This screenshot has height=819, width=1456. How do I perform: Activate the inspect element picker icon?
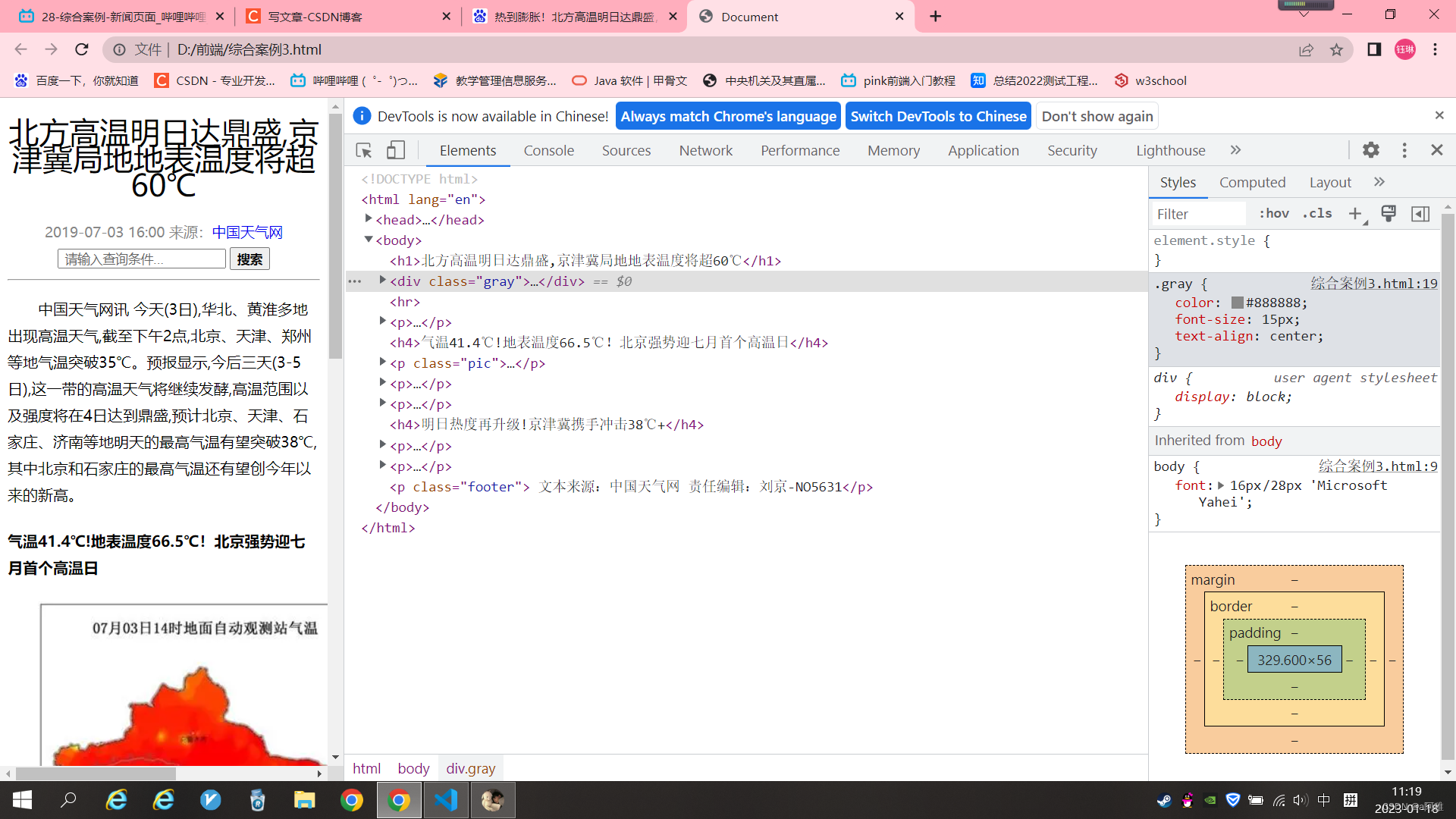click(x=364, y=150)
